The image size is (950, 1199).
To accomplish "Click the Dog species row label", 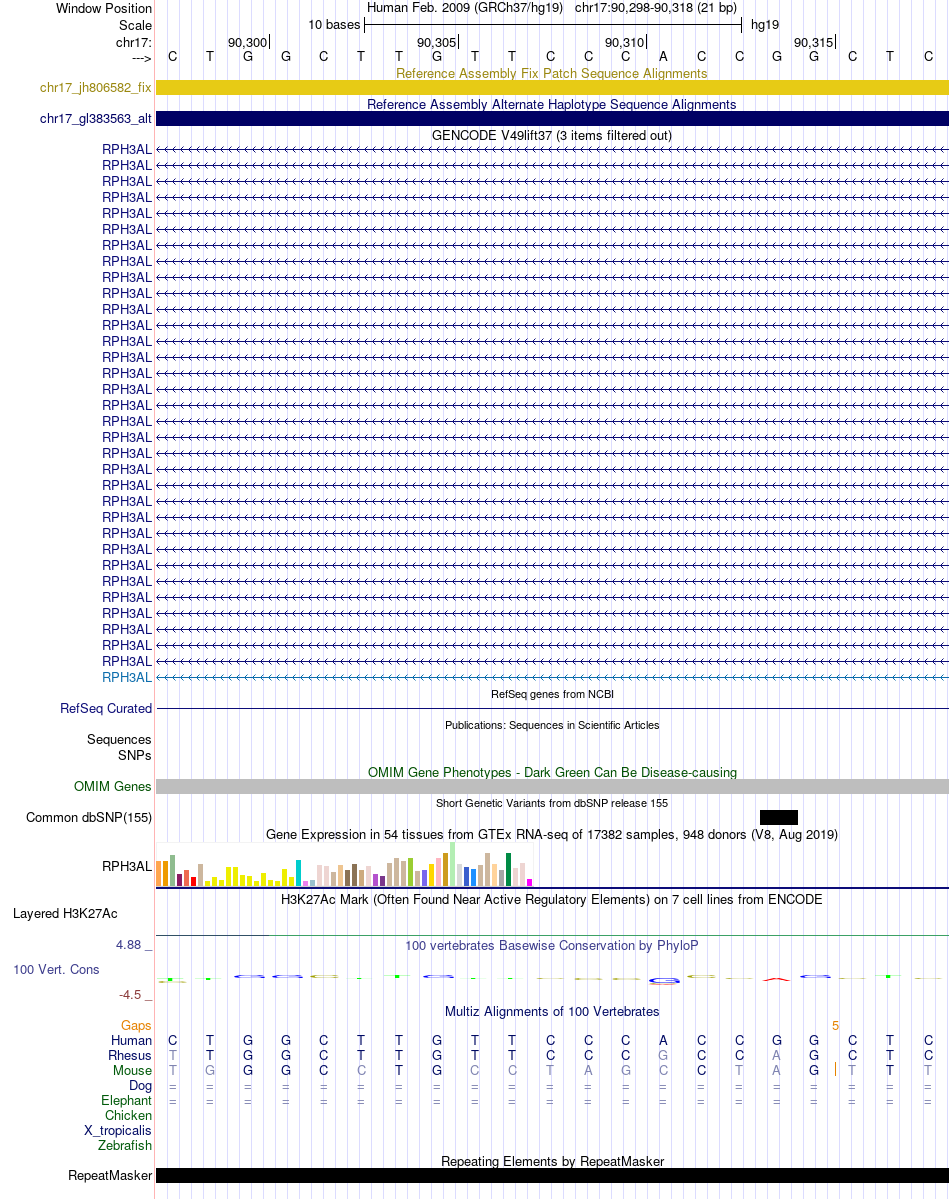I will click(x=140, y=1086).
